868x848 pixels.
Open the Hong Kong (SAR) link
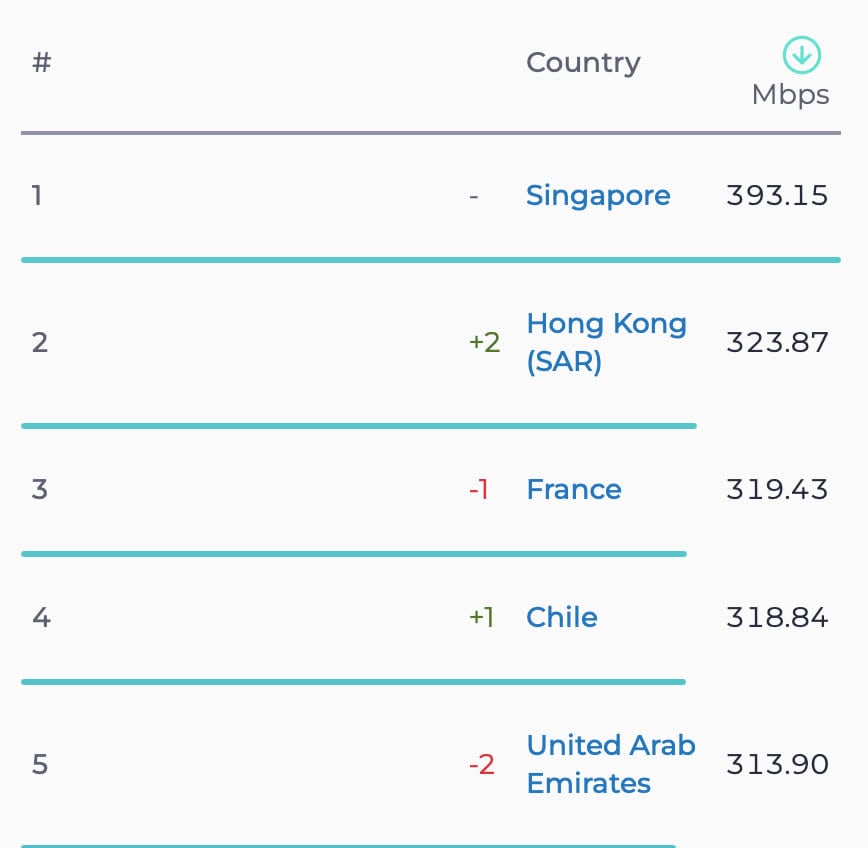click(x=607, y=342)
